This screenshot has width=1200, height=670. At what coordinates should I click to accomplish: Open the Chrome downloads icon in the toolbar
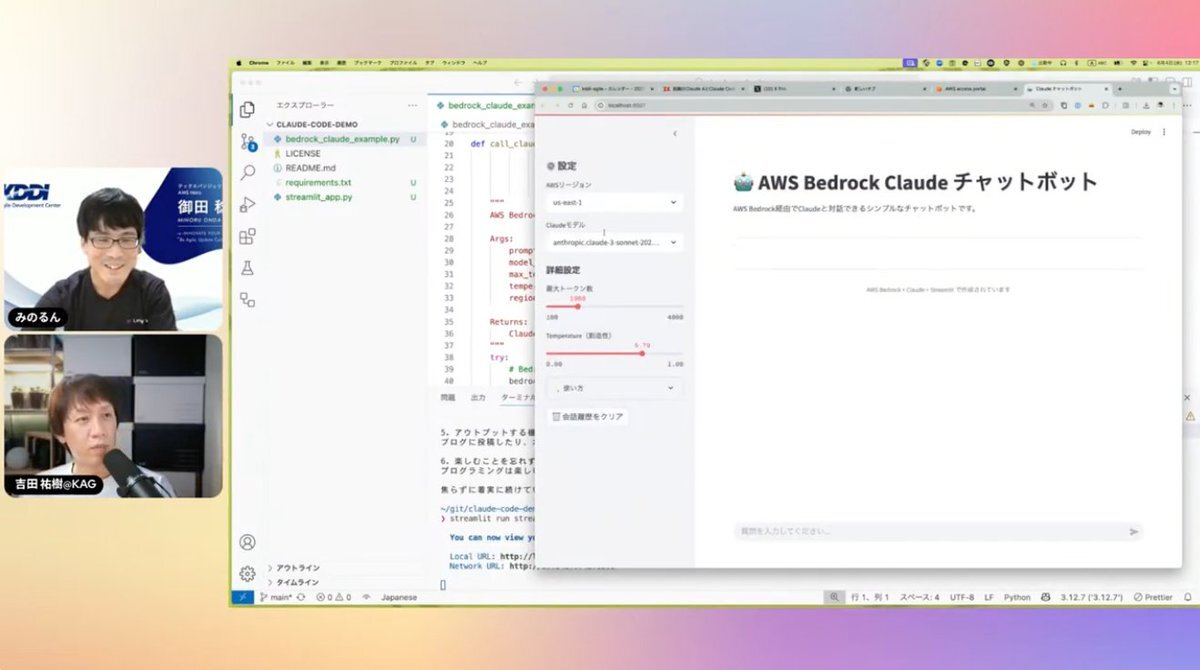coord(1144,105)
